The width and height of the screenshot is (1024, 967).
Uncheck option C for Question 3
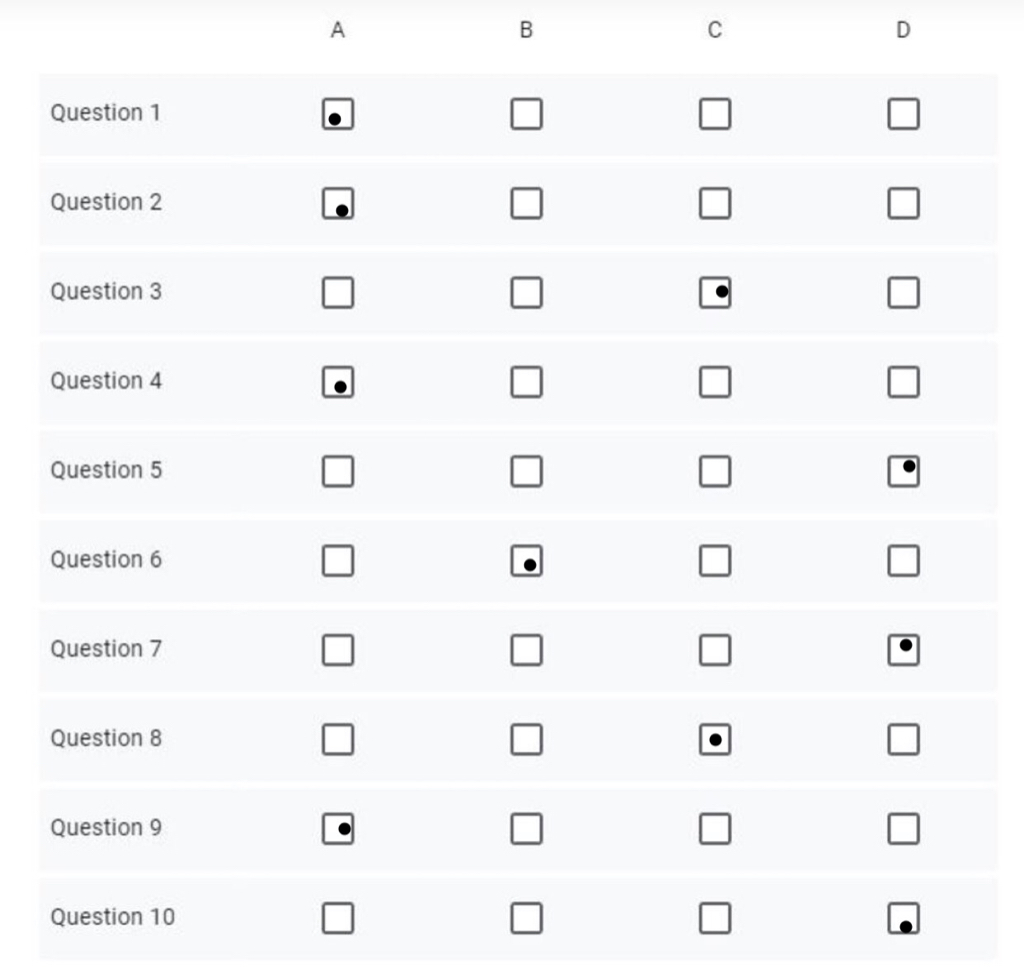coord(715,293)
